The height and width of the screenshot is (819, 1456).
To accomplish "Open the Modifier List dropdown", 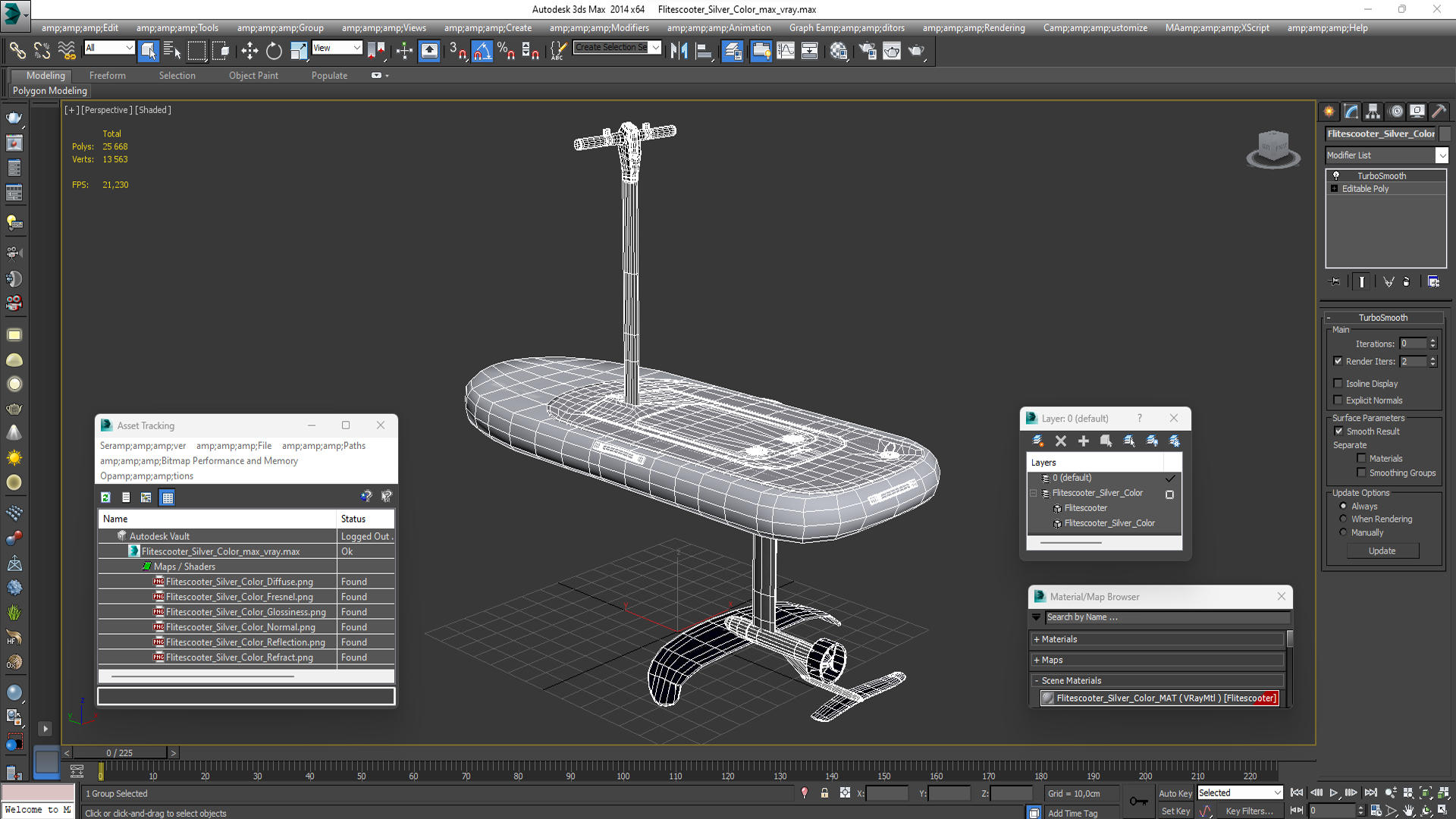I will pos(1442,155).
